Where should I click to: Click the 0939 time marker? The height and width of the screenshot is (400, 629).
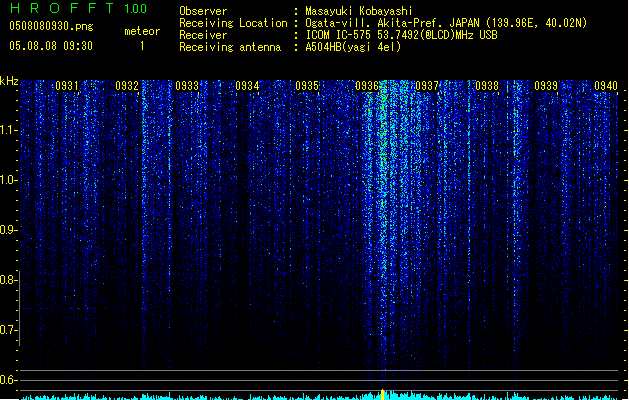[x=546, y=86]
